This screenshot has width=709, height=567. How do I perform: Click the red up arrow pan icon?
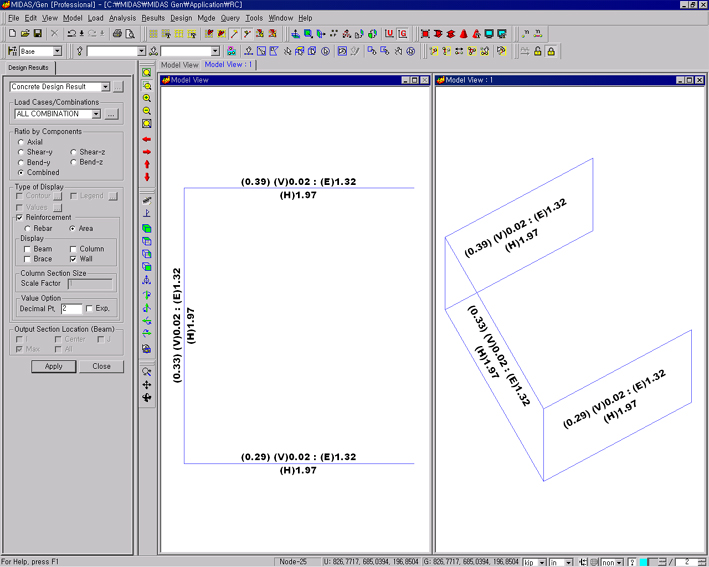147,165
